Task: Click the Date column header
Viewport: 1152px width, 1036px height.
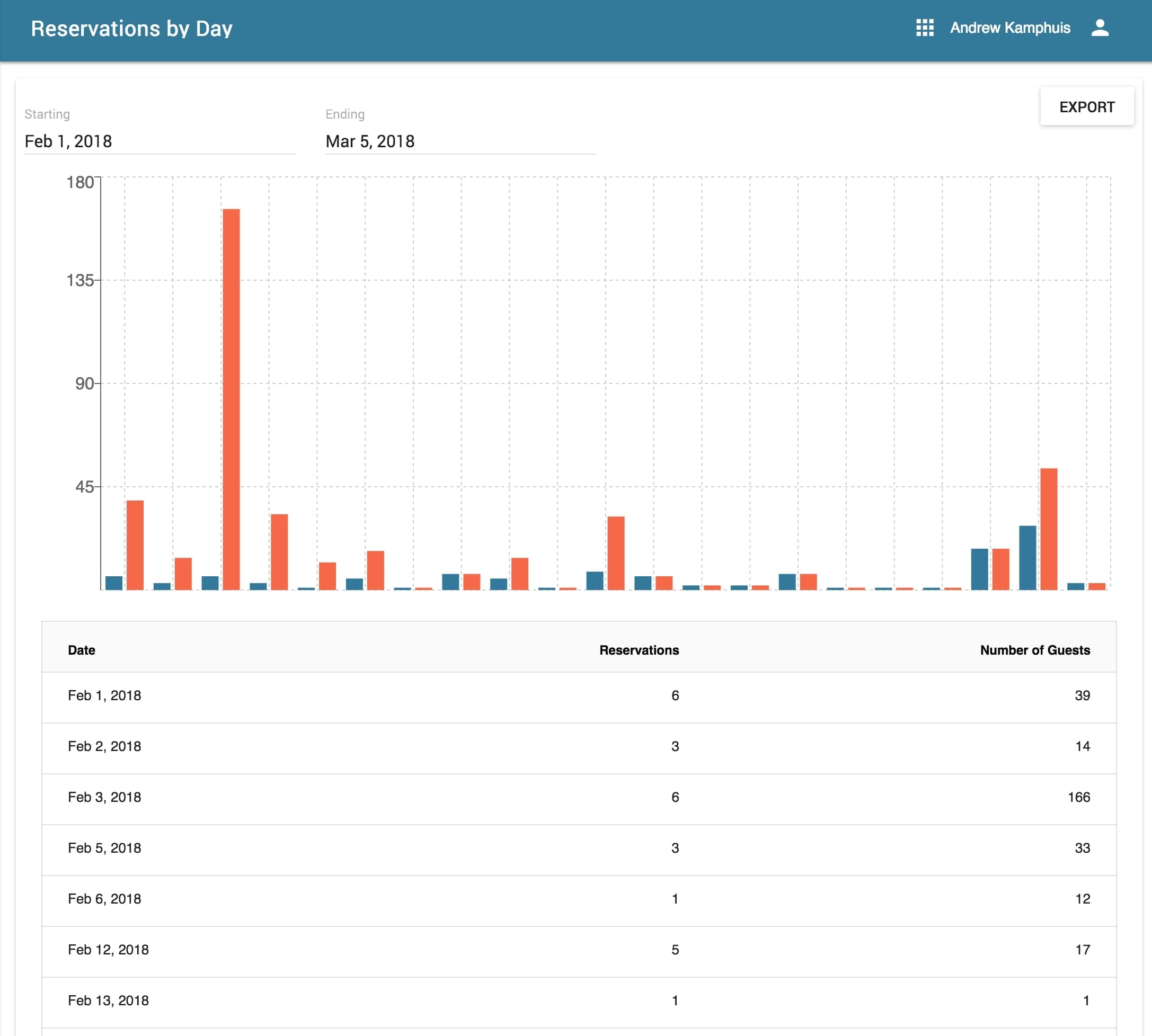Action: 82,650
